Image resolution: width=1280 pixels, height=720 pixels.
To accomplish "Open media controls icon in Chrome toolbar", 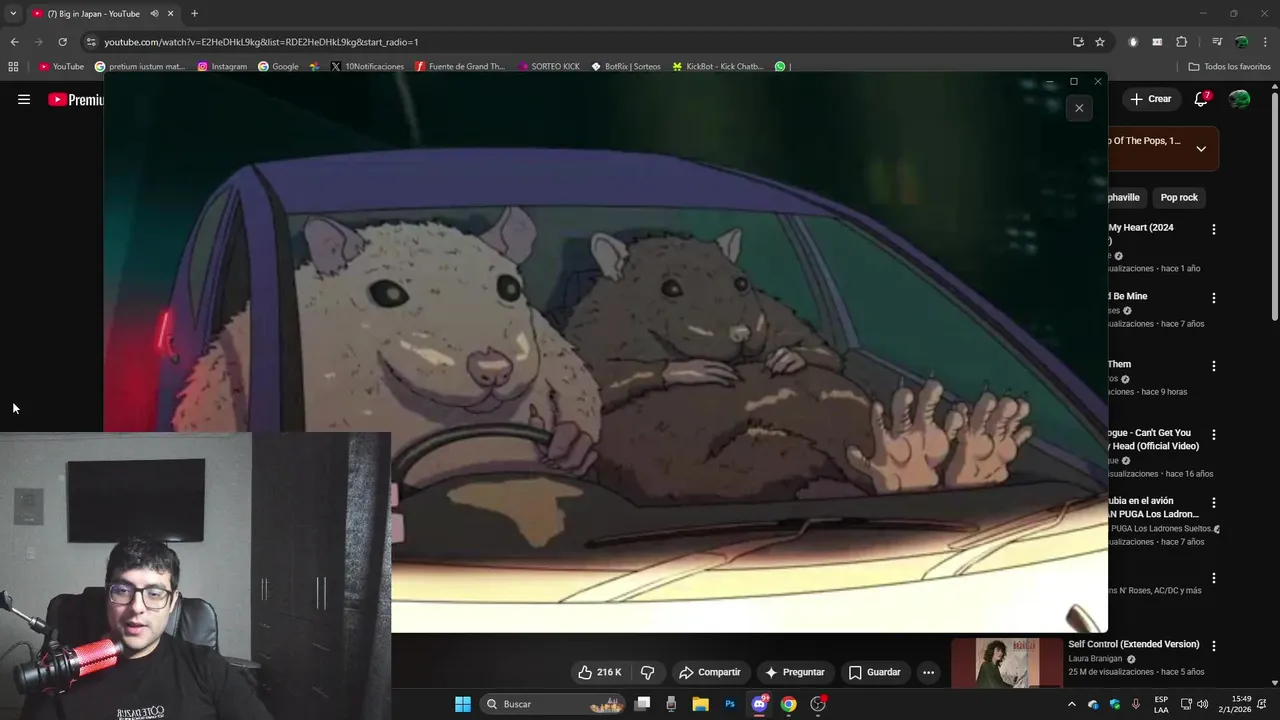I will (1217, 42).
